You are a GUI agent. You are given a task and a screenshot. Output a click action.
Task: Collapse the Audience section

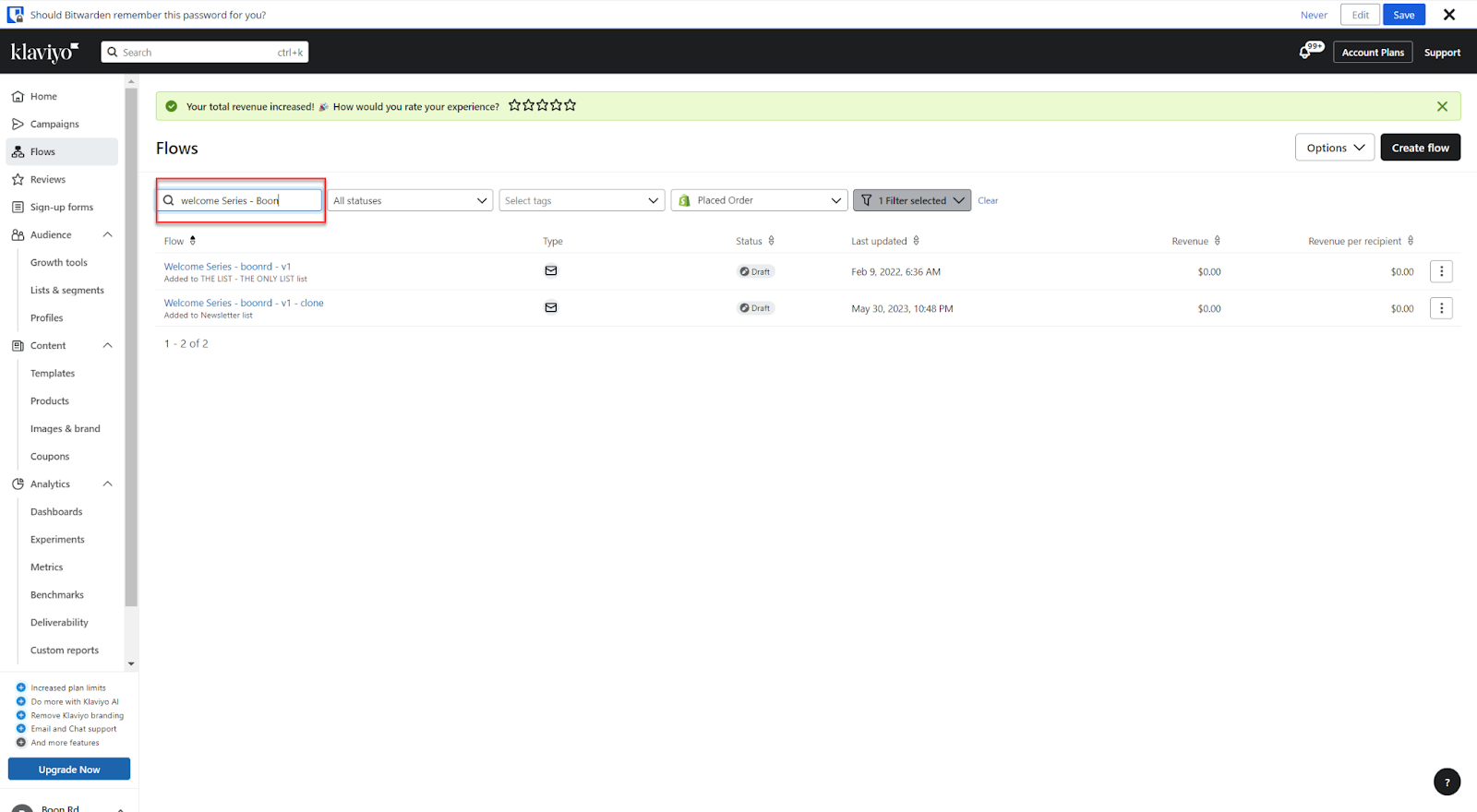pos(107,234)
